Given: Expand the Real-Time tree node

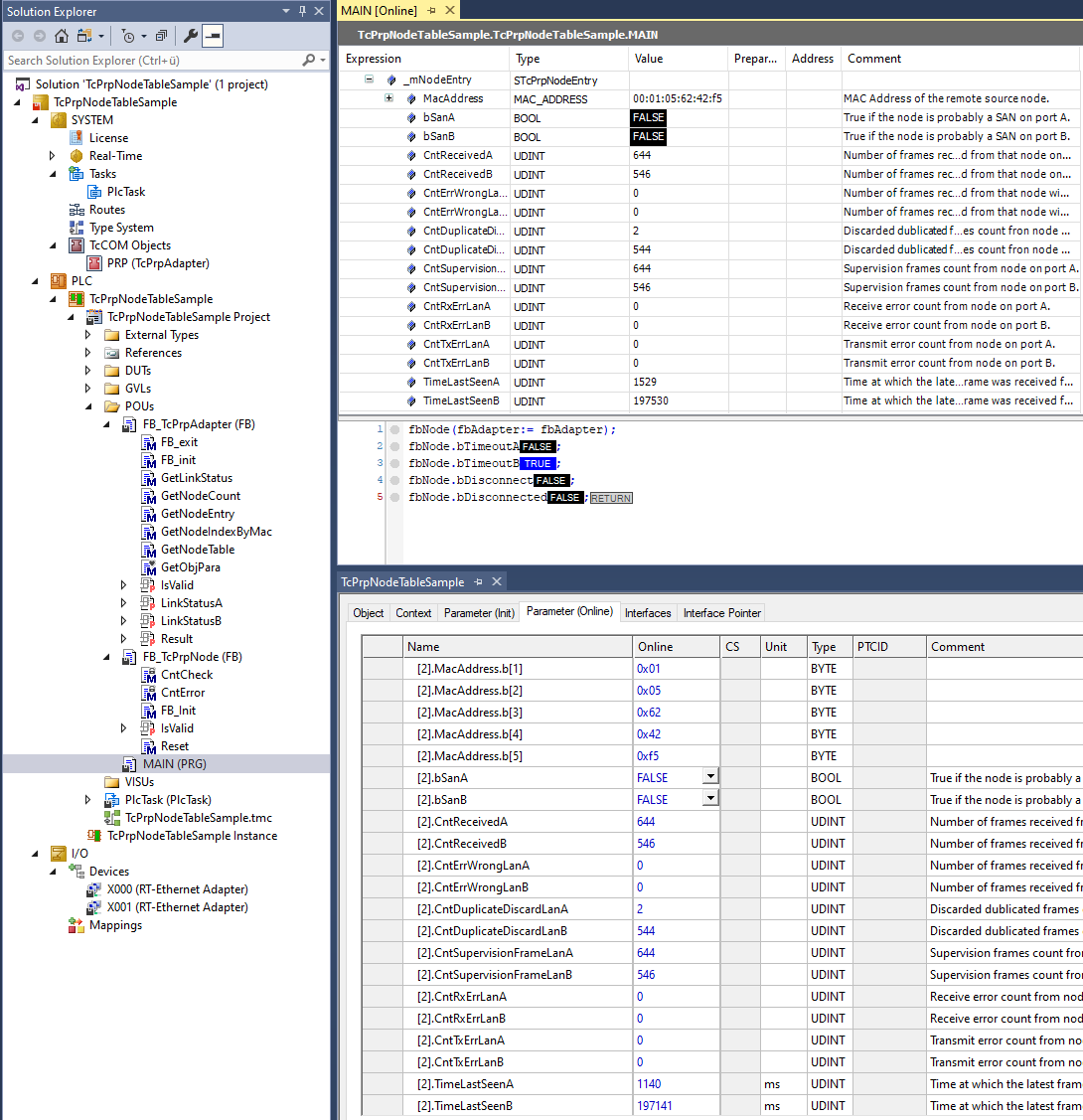Looking at the screenshot, I should point(52,156).
